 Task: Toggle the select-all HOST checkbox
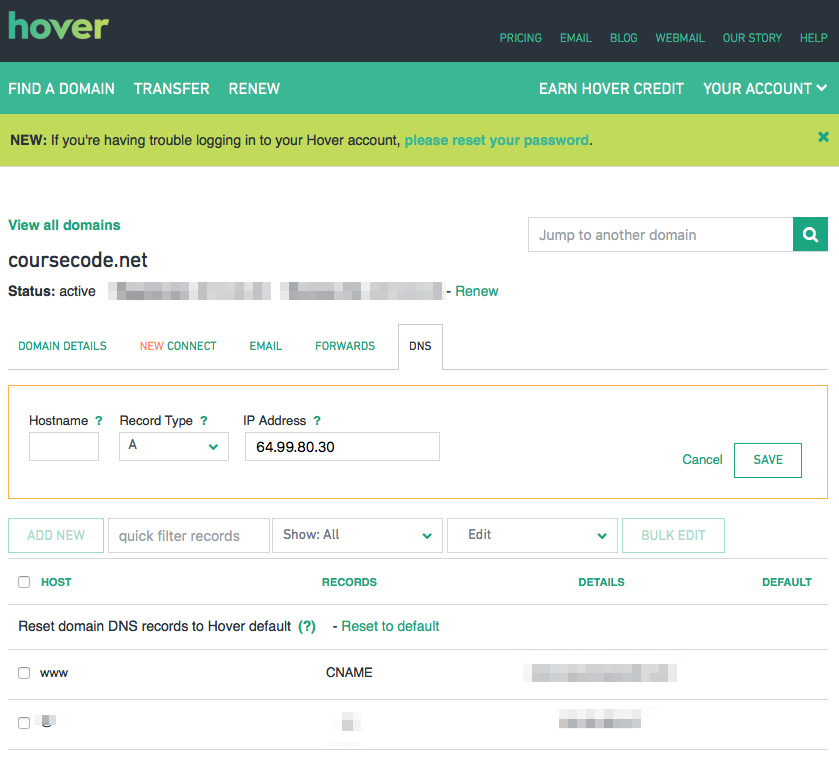24,582
